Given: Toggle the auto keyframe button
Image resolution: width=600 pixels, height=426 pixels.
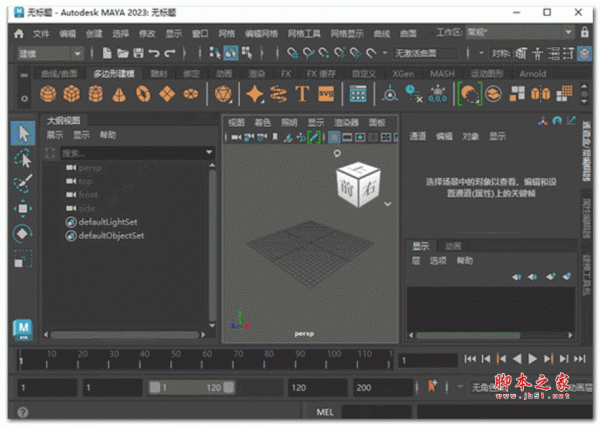Looking at the screenshot, I should (433, 386).
